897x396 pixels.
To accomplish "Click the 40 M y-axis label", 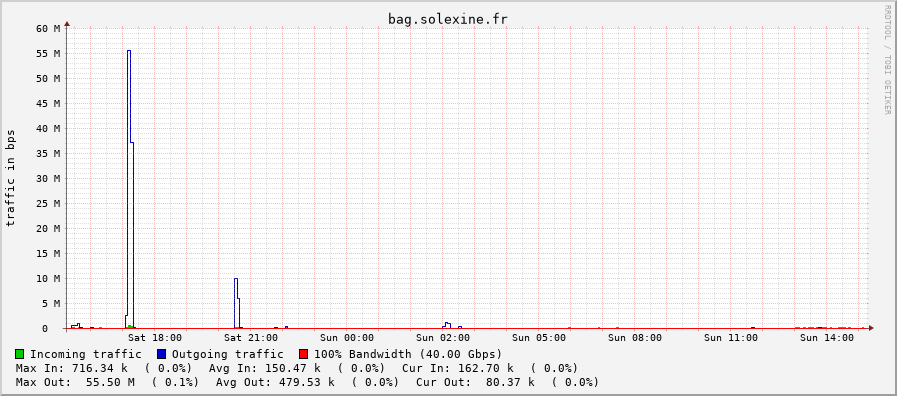I will point(48,129).
